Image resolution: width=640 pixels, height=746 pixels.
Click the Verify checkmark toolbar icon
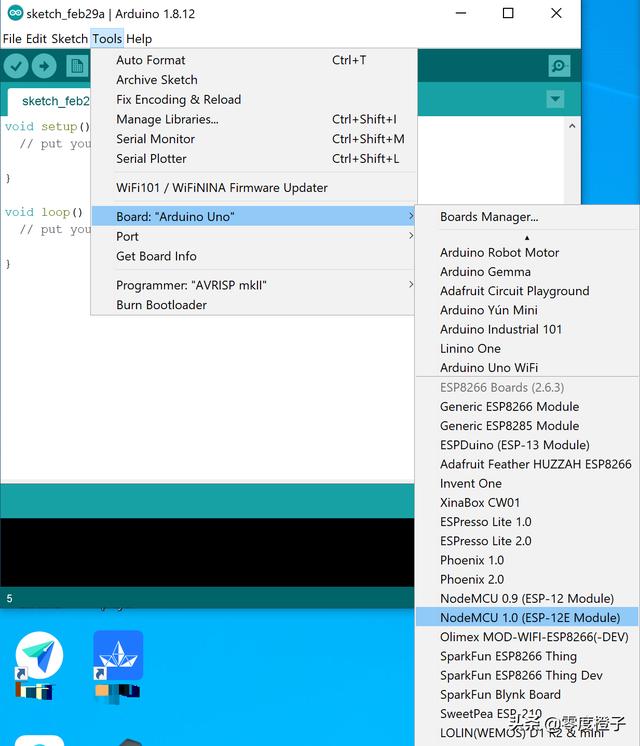click(x=16, y=66)
